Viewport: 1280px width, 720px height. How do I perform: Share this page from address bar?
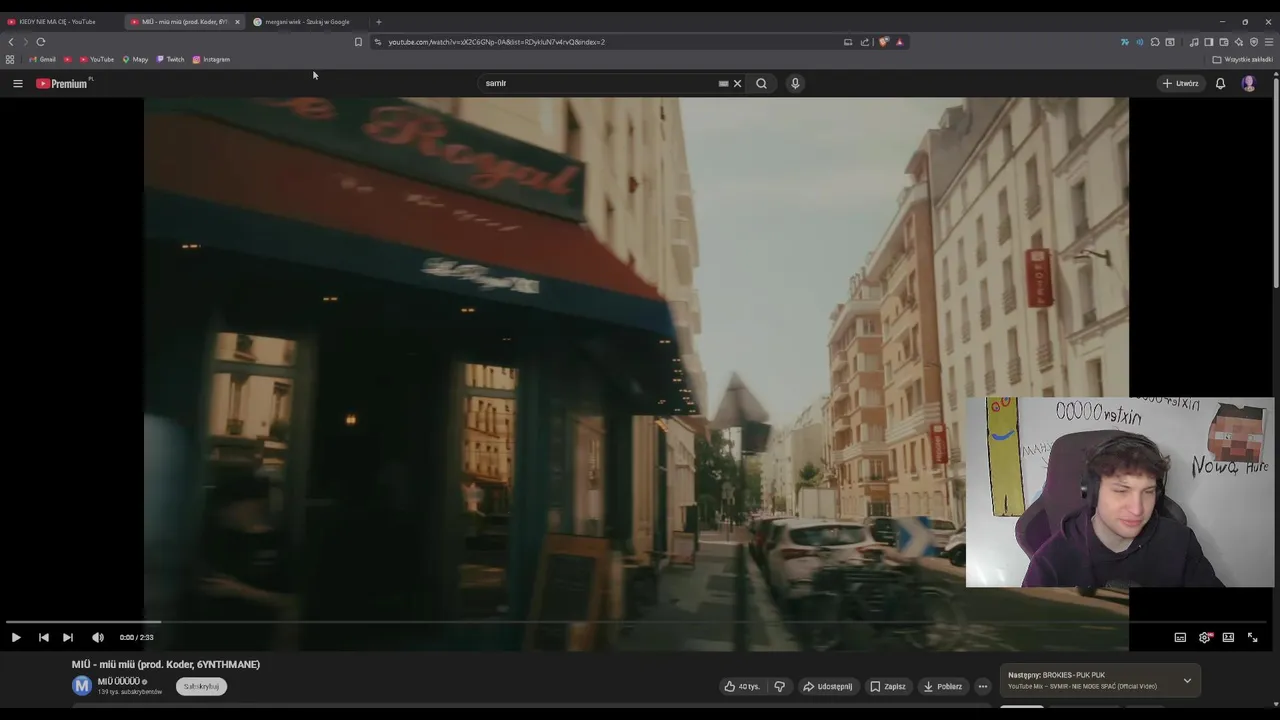(865, 42)
